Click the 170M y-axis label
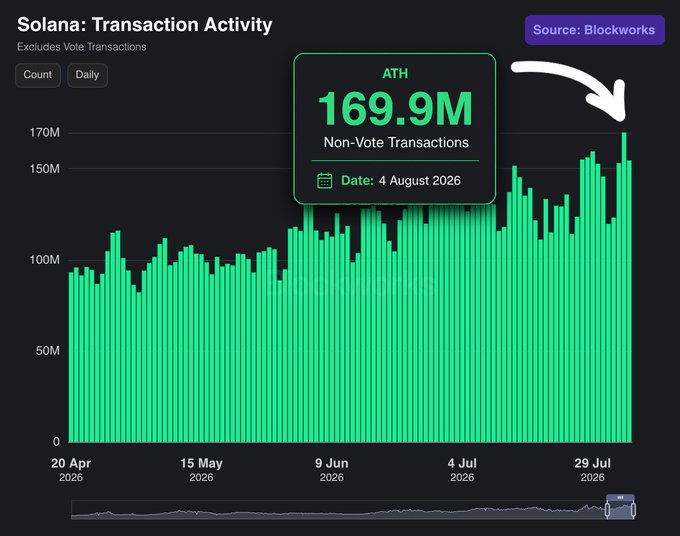Image resolution: width=680 pixels, height=536 pixels. (45, 133)
